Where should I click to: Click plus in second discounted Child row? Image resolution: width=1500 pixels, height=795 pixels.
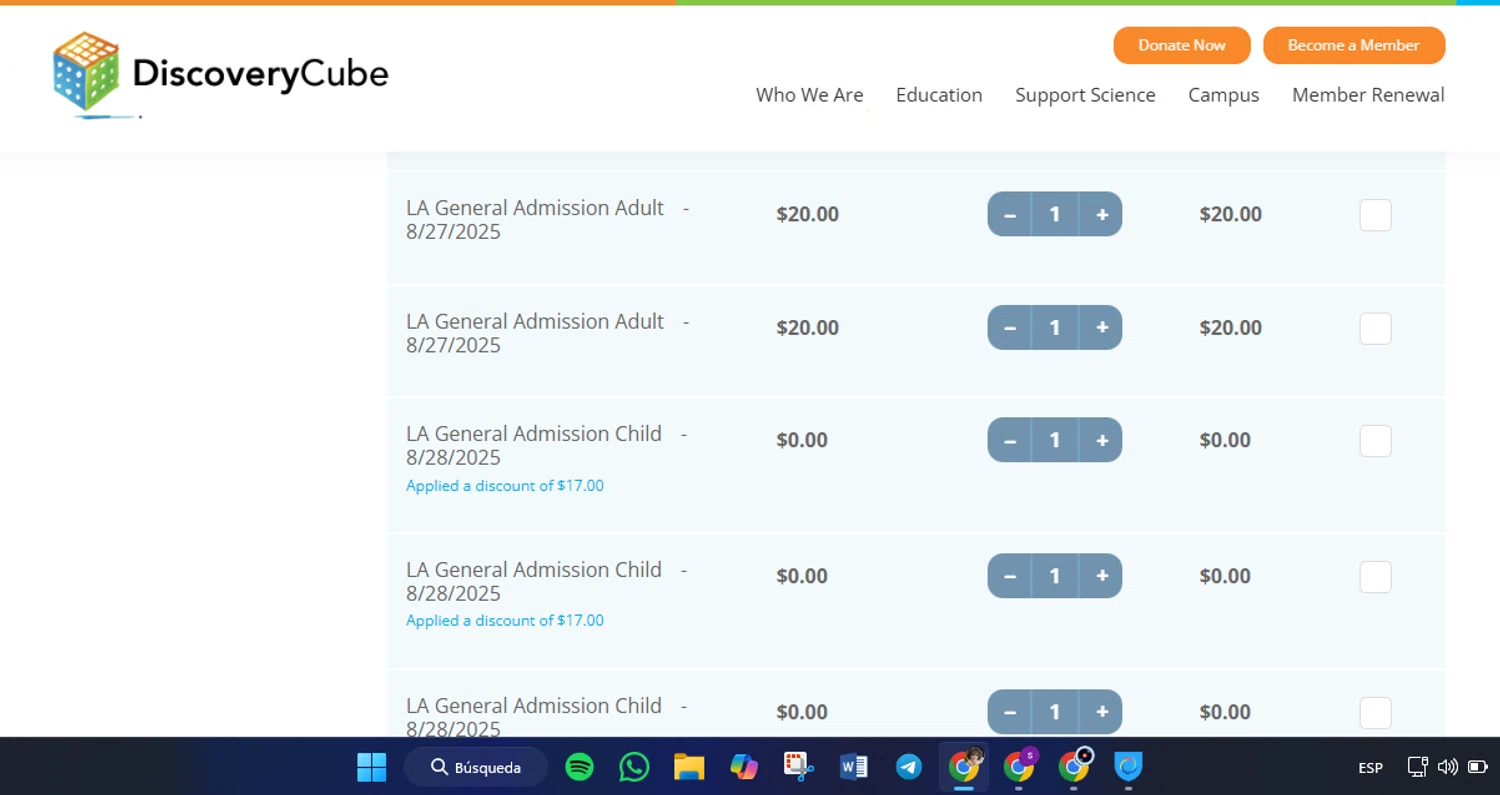[1101, 576]
